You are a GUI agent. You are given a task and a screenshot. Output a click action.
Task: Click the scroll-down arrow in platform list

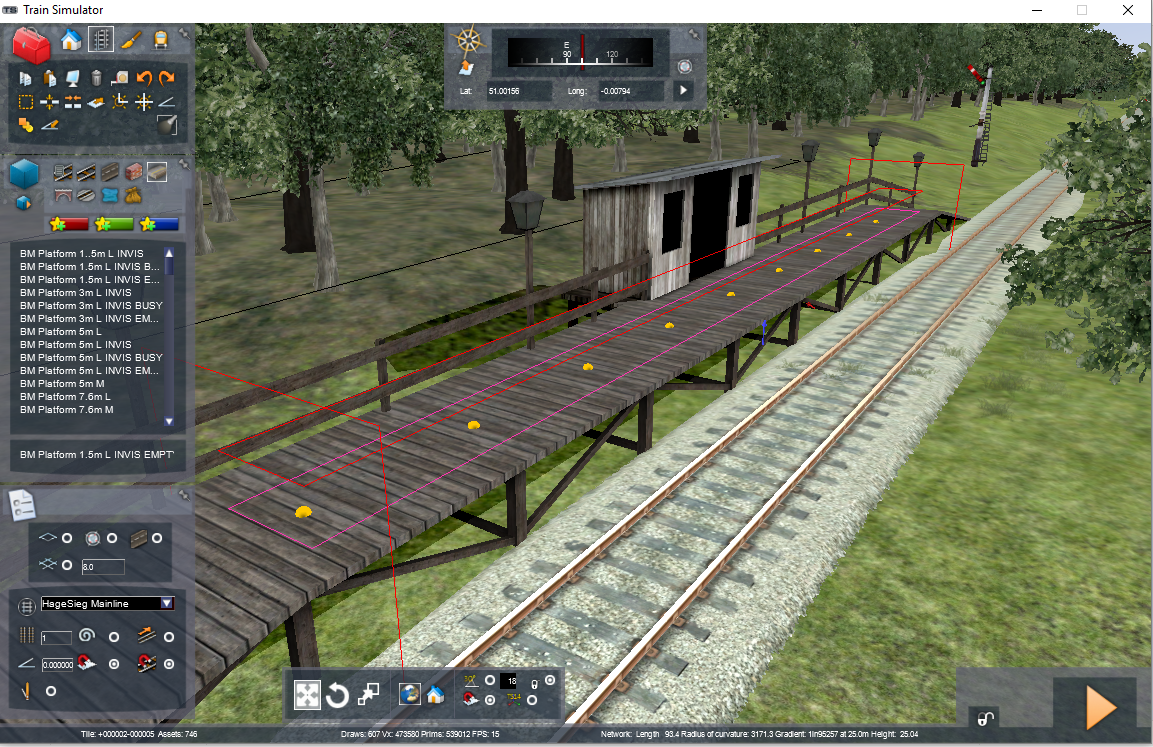click(x=169, y=422)
